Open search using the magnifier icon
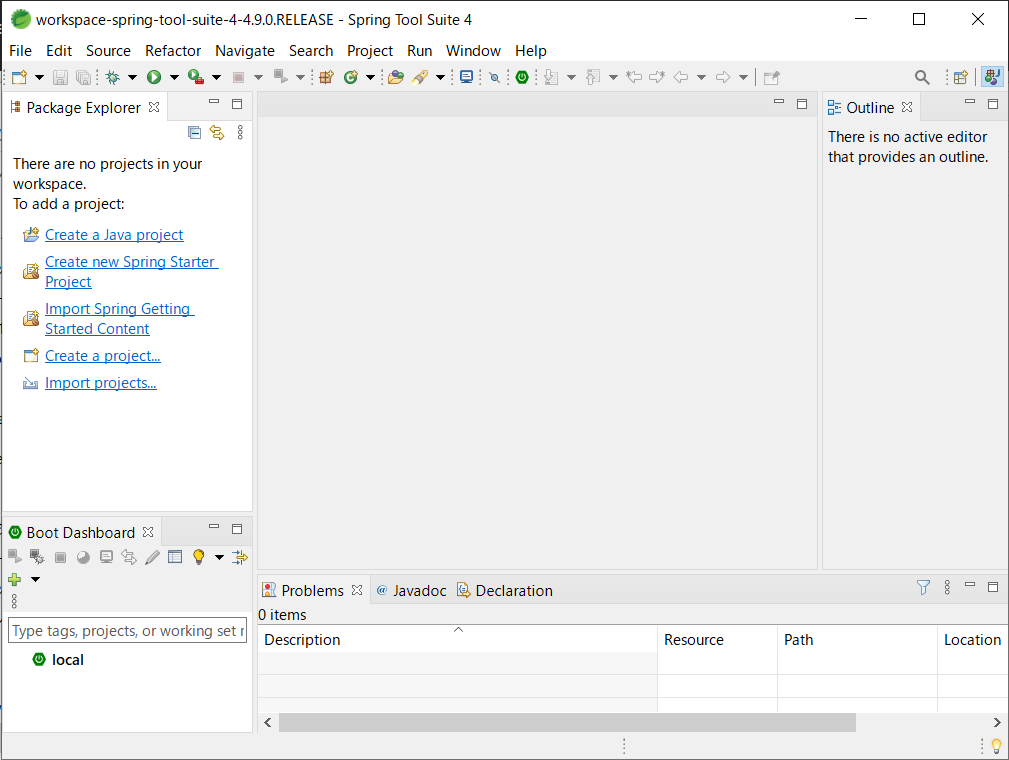 click(920, 77)
